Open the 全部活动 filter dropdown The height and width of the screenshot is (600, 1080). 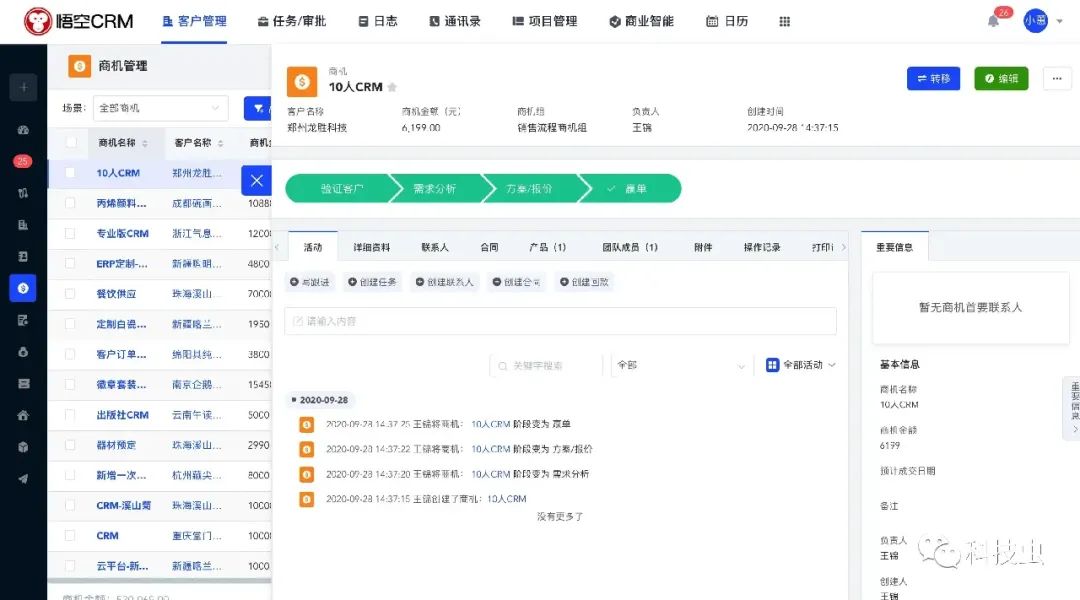coord(801,365)
